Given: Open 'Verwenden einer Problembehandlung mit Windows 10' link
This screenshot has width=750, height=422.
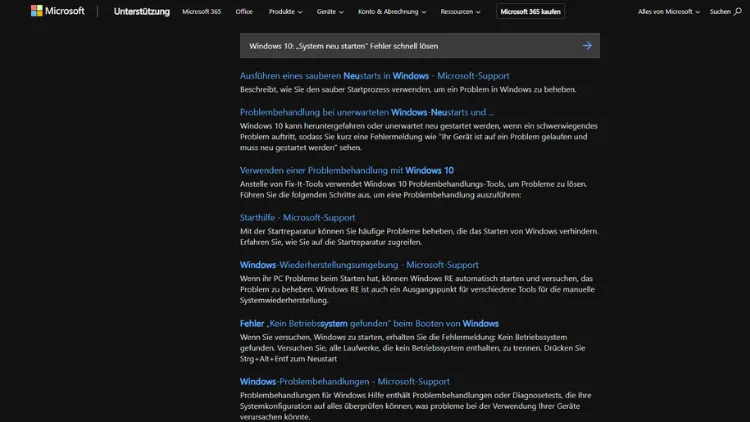Looking at the screenshot, I should pyautogui.click(x=347, y=170).
